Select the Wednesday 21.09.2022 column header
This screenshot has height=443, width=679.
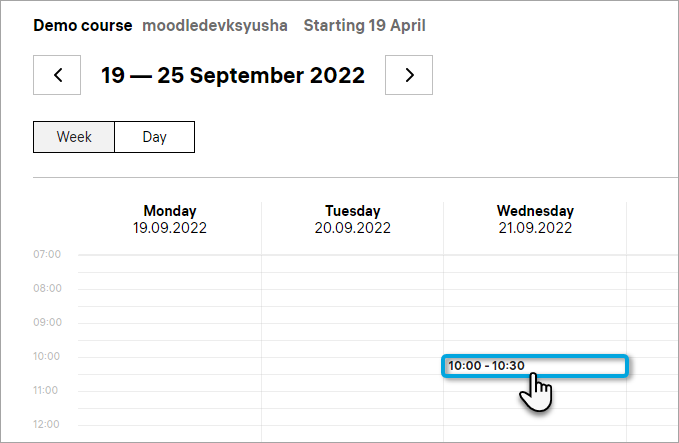(x=535, y=219)
